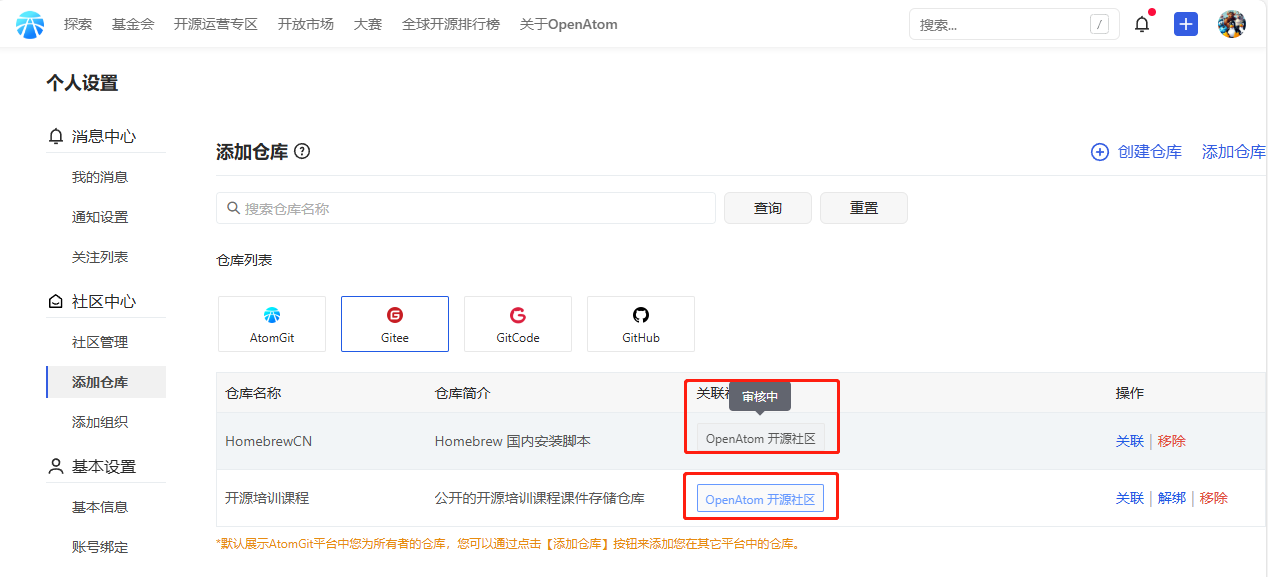
Task: Click the OpenAtom logo icon
Action: (x=30, y=24)
